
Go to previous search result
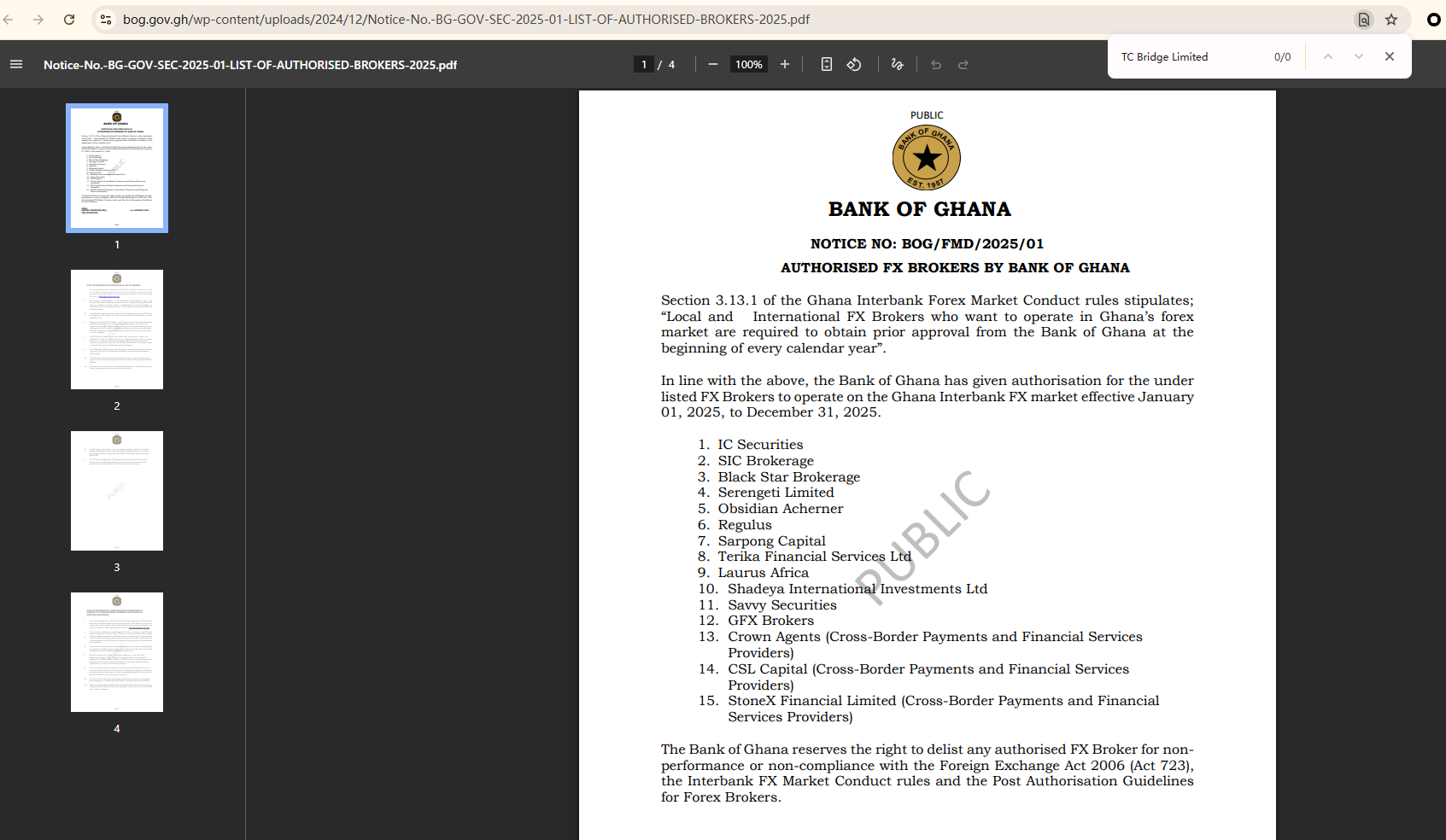(x=1328, y=56)
